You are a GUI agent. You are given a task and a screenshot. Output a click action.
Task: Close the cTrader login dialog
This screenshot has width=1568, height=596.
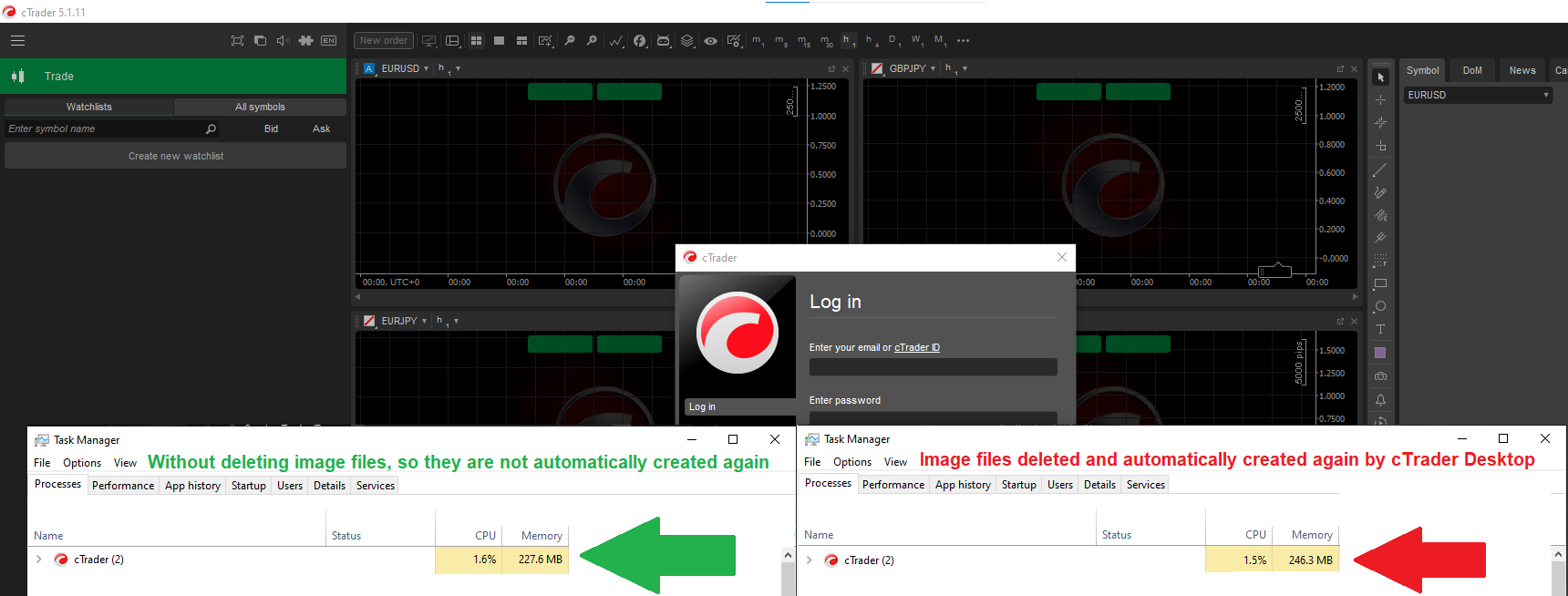pyautogui.click(x=1062, y=257)
